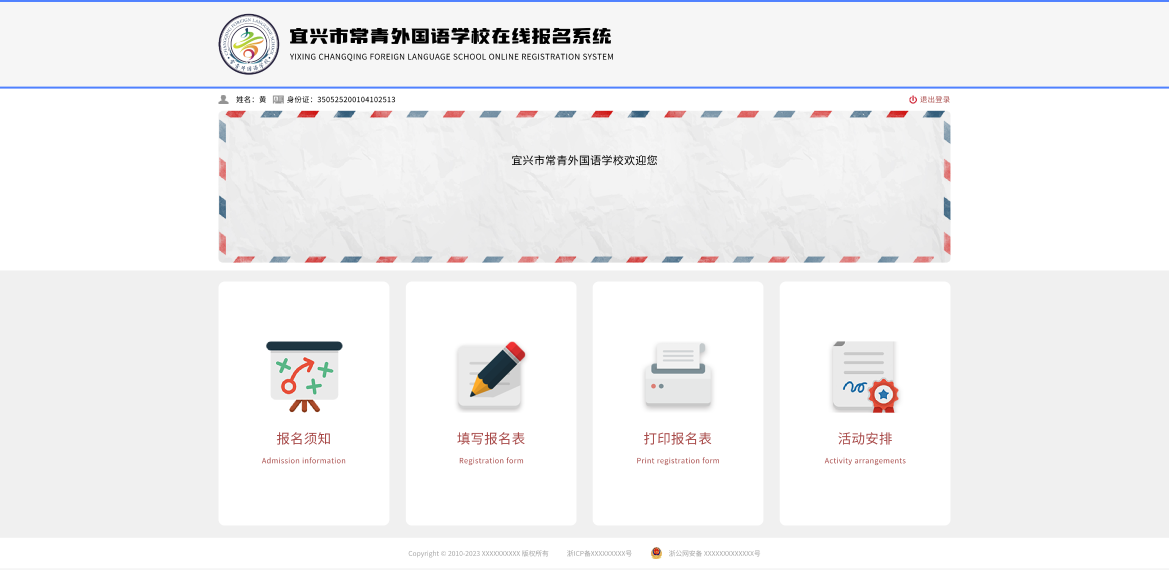
Task: Log out via 退出登录
Action: [929, 99]
